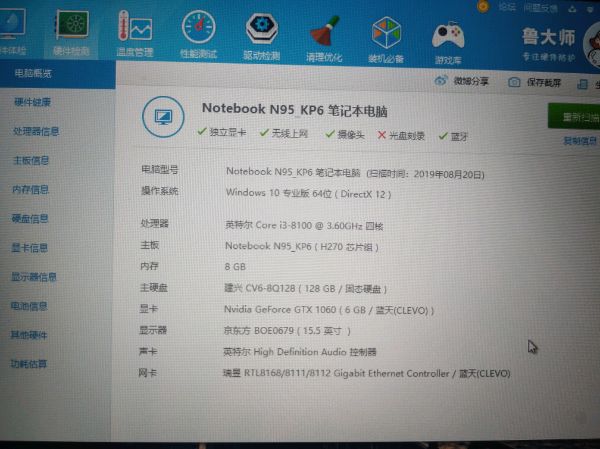Select 显卡信息 in the sidebar
Image resolution: width=600 pixels, height=449 pixels.
29,248
